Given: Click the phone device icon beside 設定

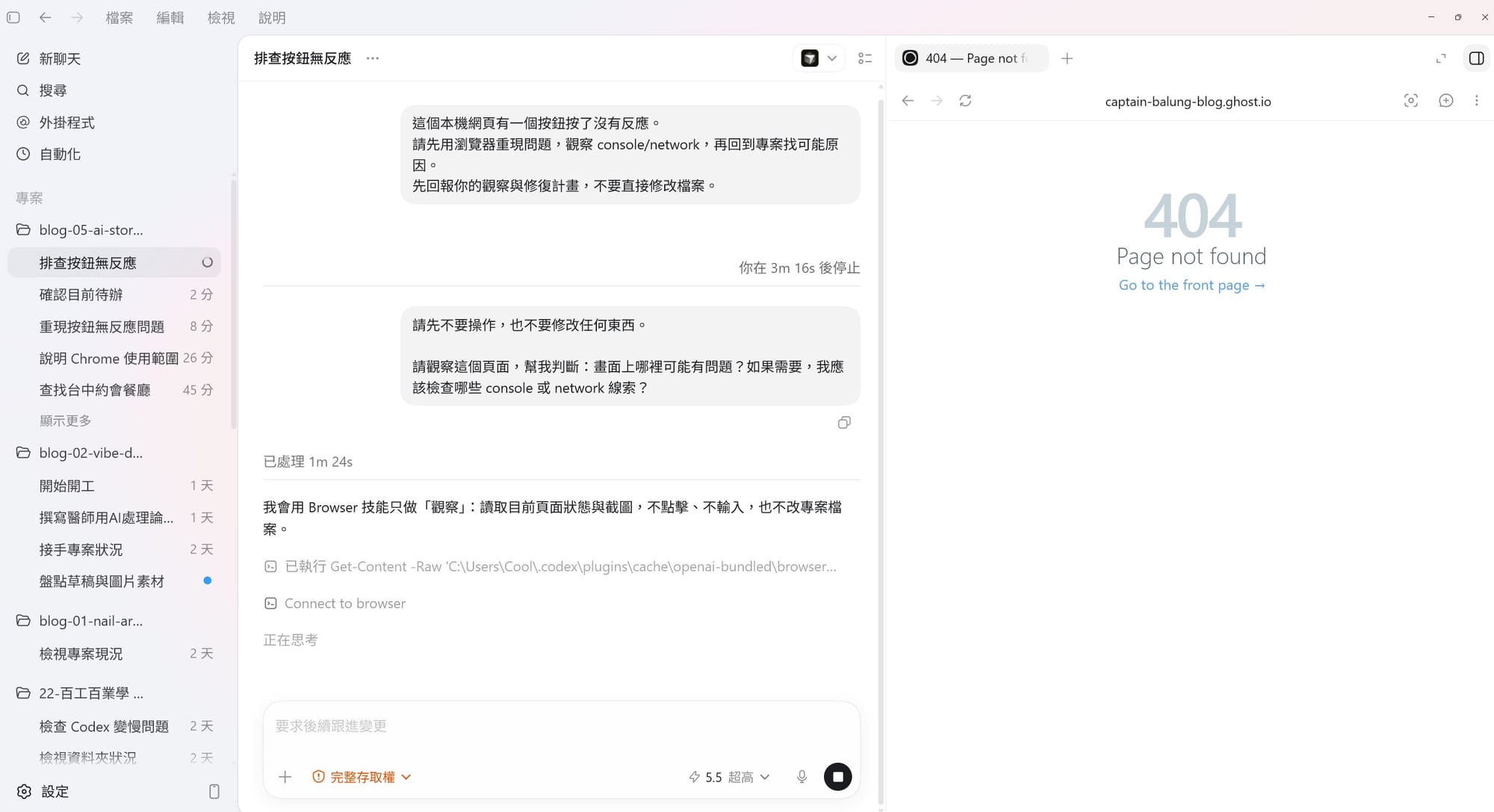Looking at the screenshot, I should click(214, 791).
